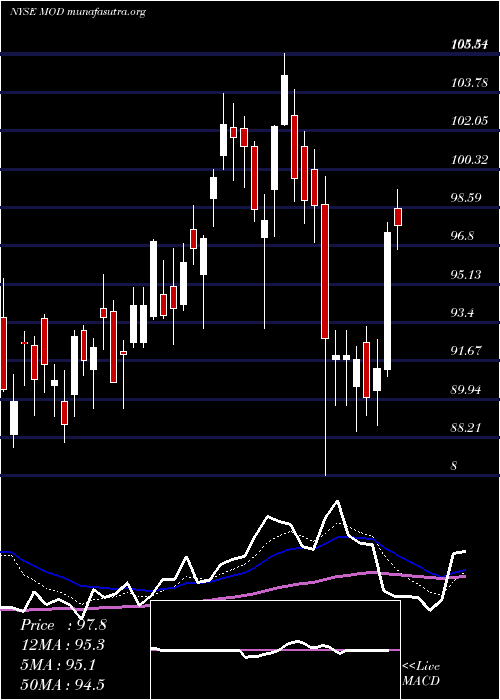Select the 102.05 price axis label
This screenshot has width=500, height=700.
pos(470,121)
